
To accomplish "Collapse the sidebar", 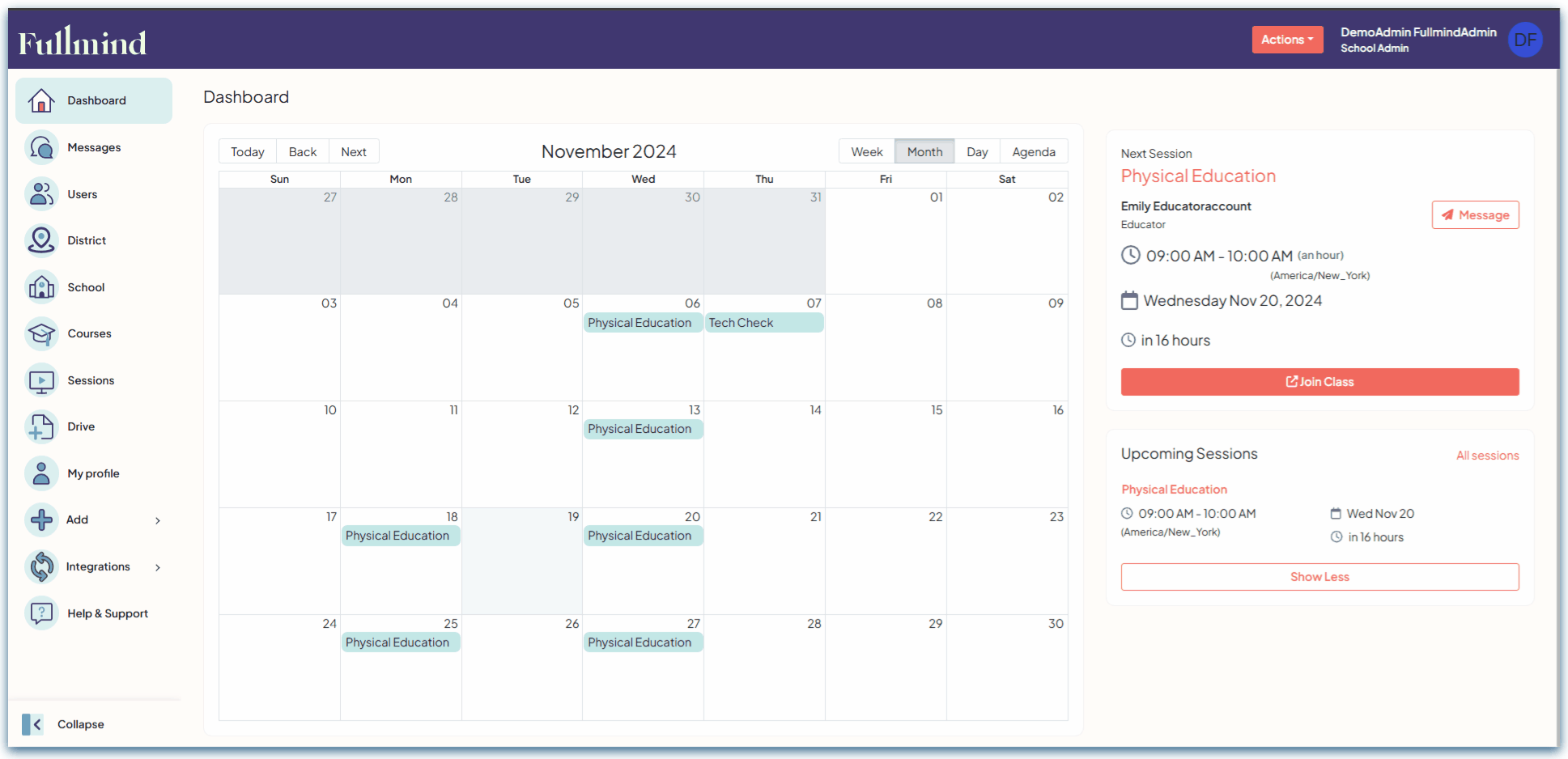I will 63,724.
